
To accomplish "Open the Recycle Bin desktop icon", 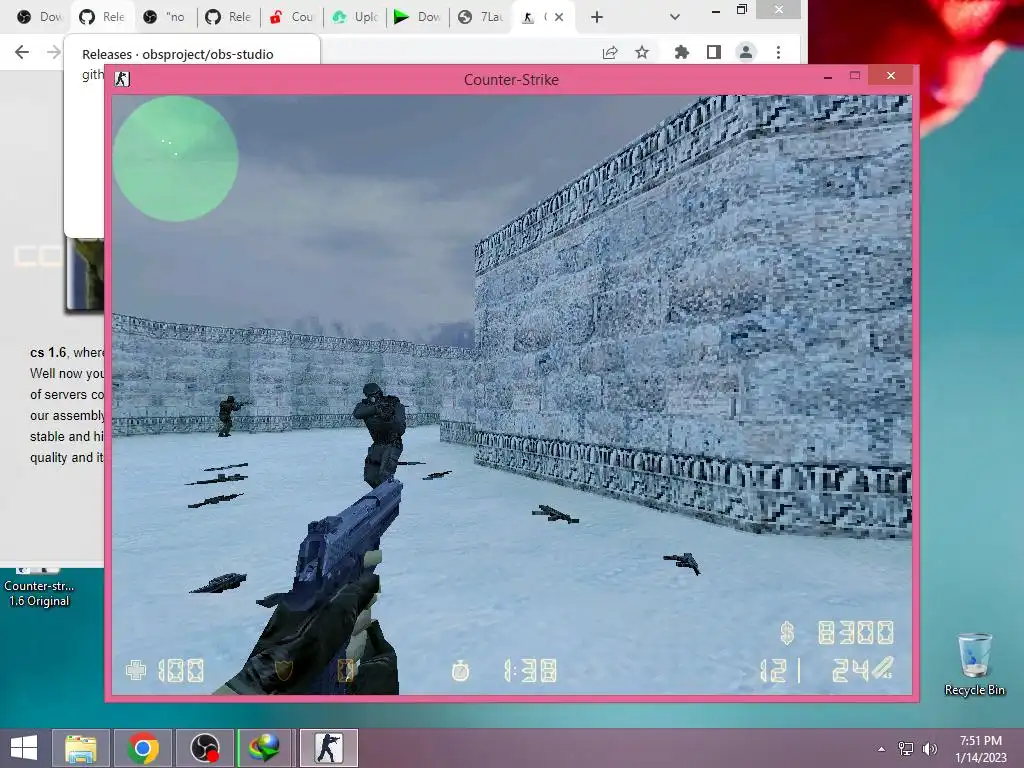I will coord(974,664).
